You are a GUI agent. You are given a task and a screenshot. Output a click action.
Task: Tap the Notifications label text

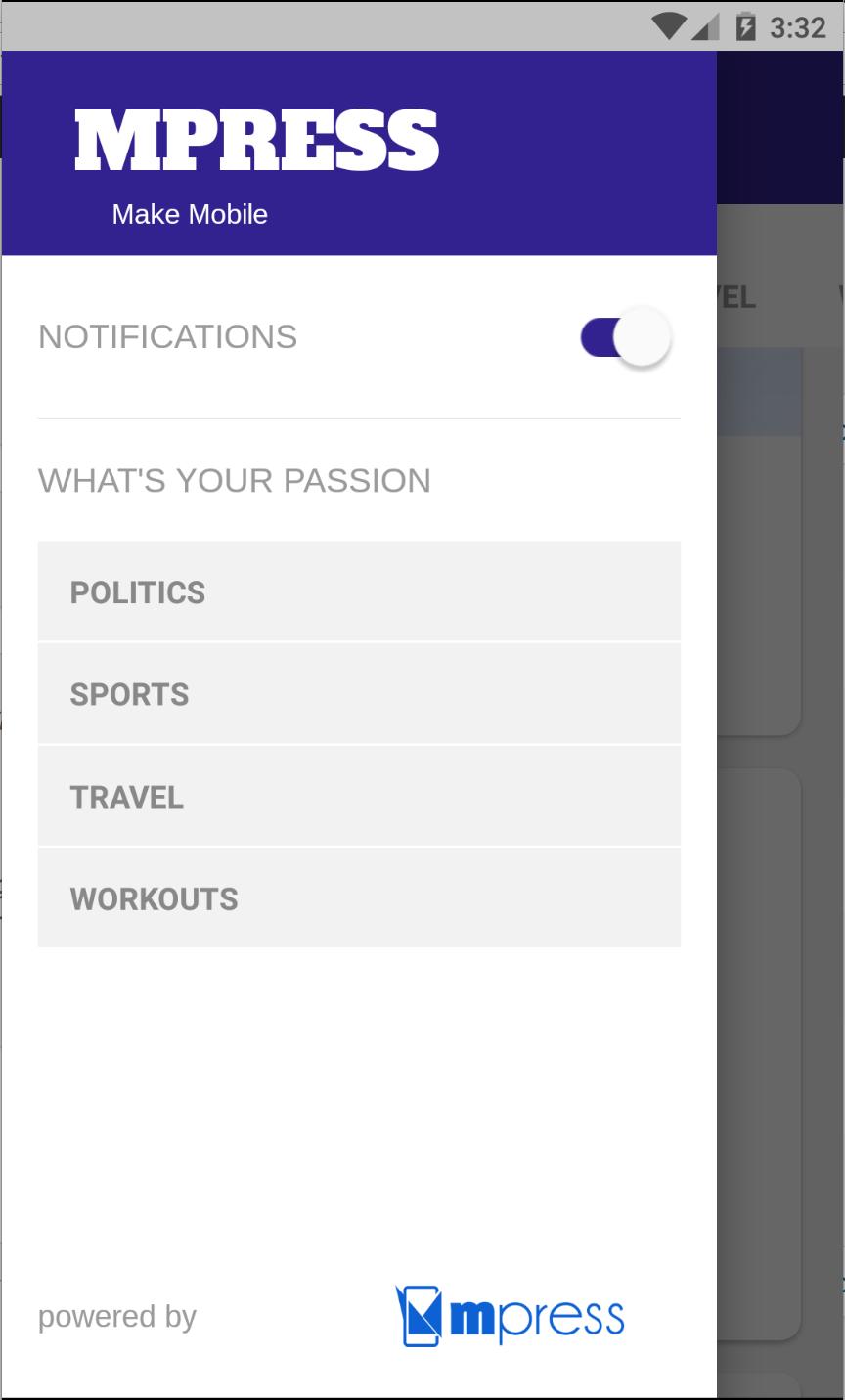[x=167, y=337]
